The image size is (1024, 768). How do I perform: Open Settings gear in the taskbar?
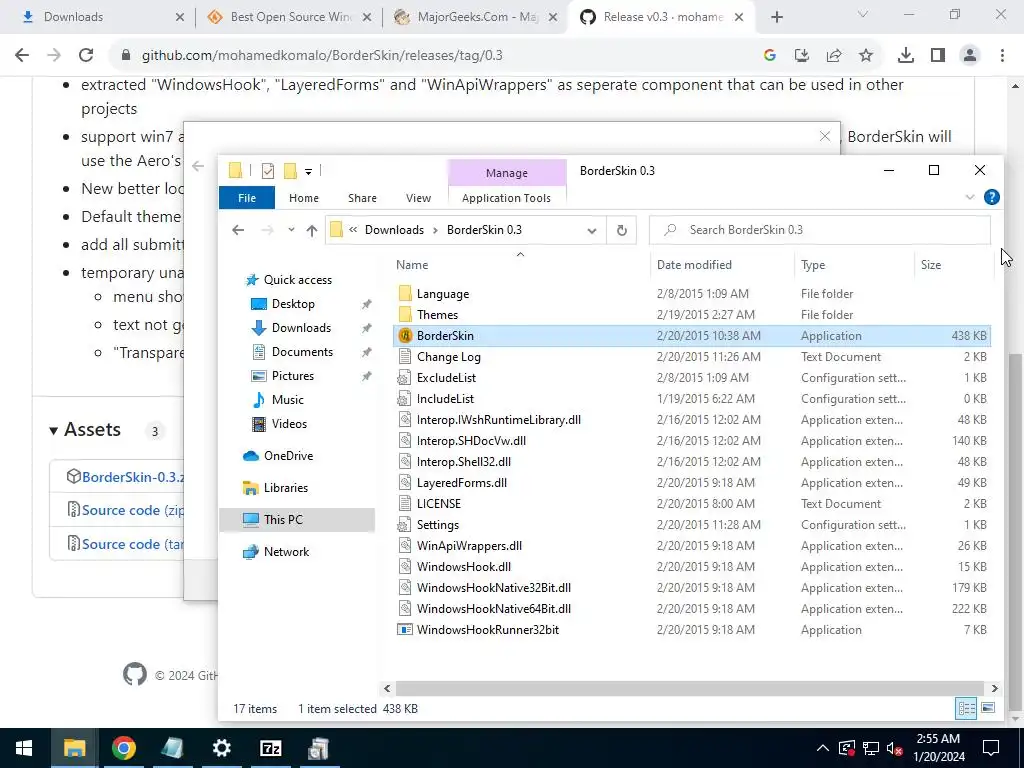221,748
